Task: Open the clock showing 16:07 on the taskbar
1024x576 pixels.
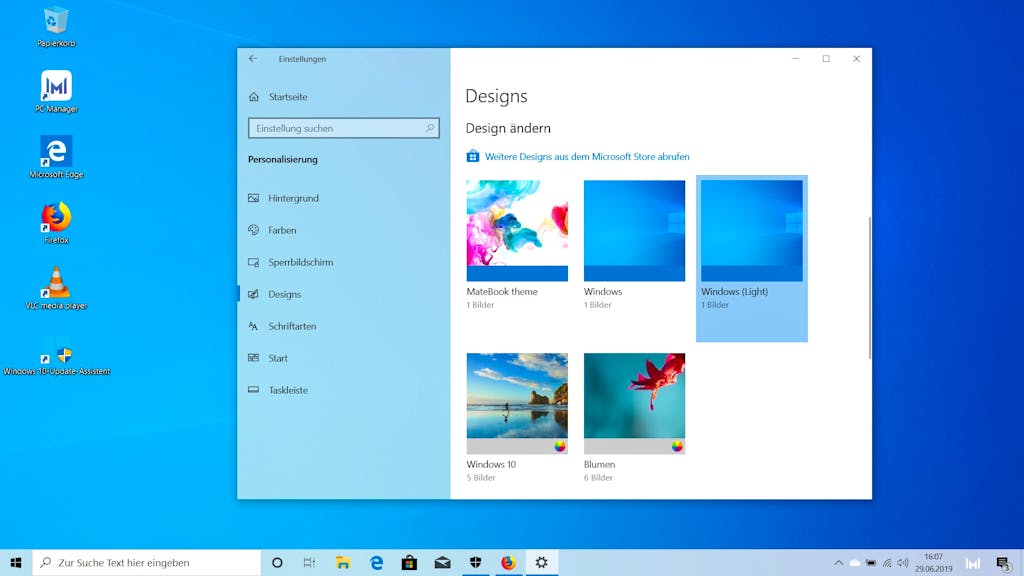Action: click(x=934, y=562)
